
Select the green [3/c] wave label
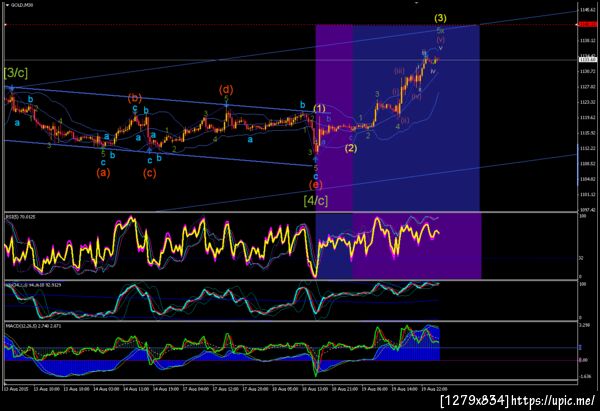click(16, 72)
